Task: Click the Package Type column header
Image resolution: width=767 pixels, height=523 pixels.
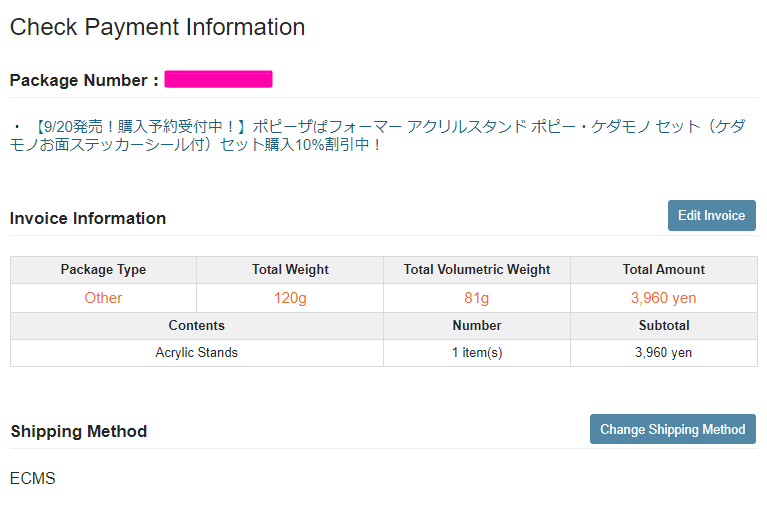Action: [x=103, y=270]
